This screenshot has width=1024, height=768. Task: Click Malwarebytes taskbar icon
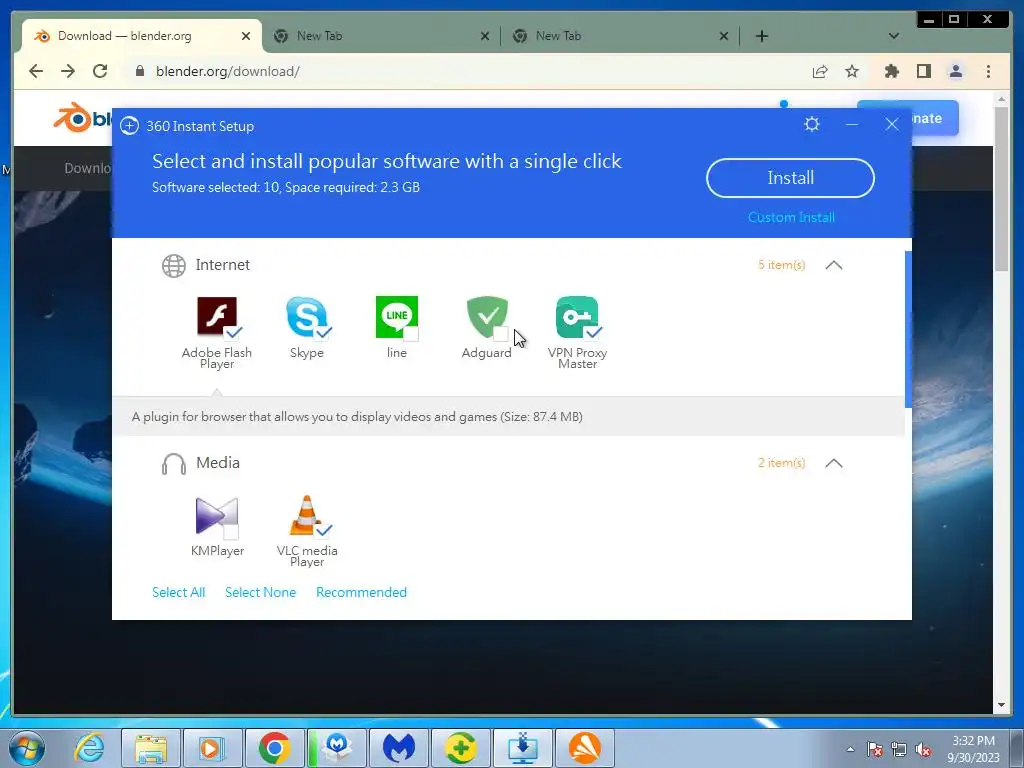398,748
